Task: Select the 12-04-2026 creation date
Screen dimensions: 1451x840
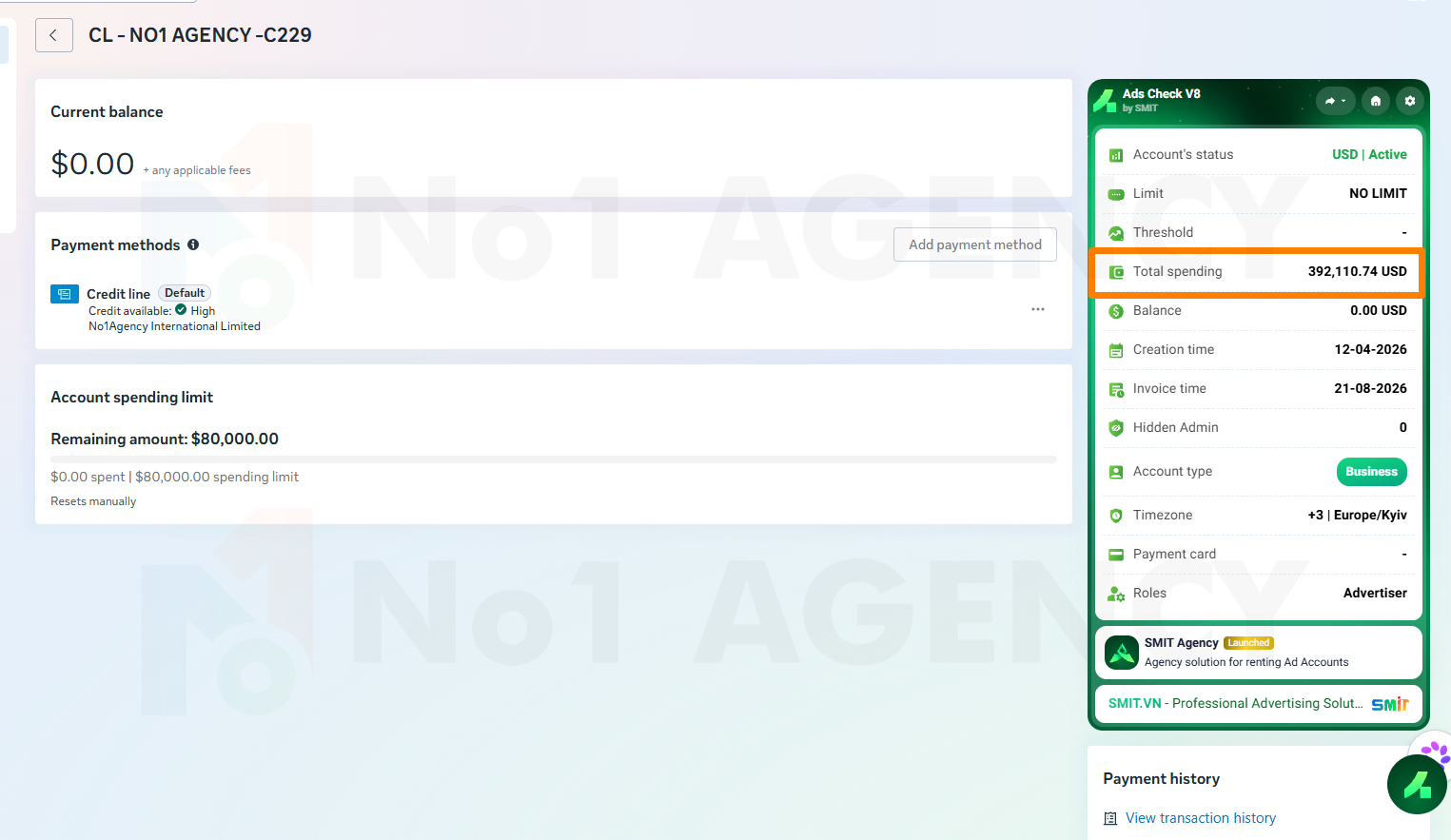Action: click(1370, 349)
